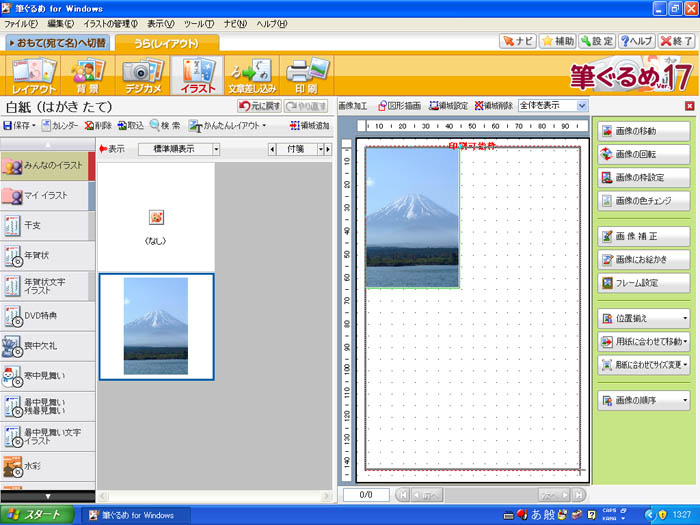Click the 画像の回転 (rotate image) button
Image resolution: width=700 pixels, height=525 pixels.
coord(644,154)
